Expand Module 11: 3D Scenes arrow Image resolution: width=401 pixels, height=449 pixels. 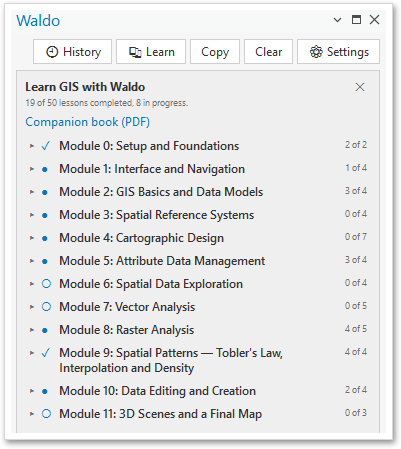pyautogui.click(x=32, y=414)
